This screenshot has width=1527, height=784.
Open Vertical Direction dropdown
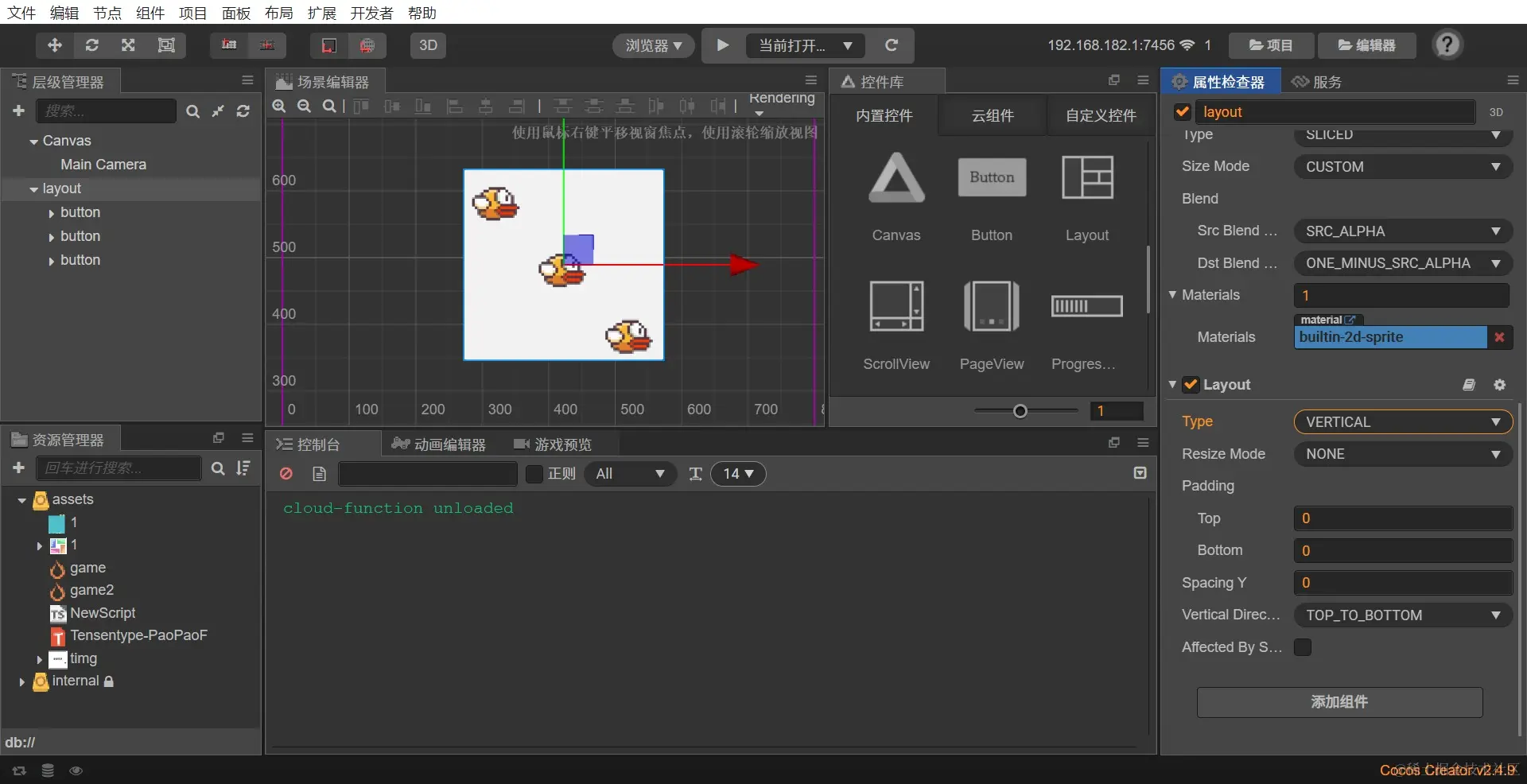click(1403, 615)
